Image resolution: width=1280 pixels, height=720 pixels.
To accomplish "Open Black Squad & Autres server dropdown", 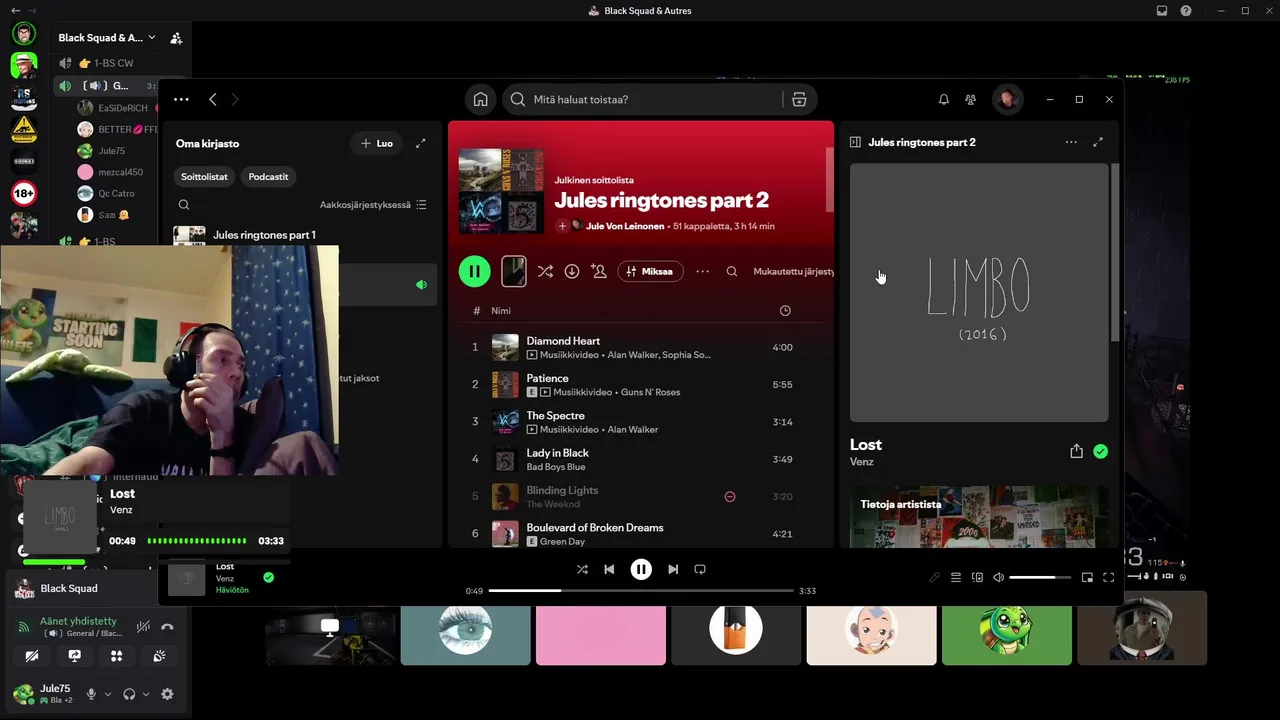I will point(107,37).
